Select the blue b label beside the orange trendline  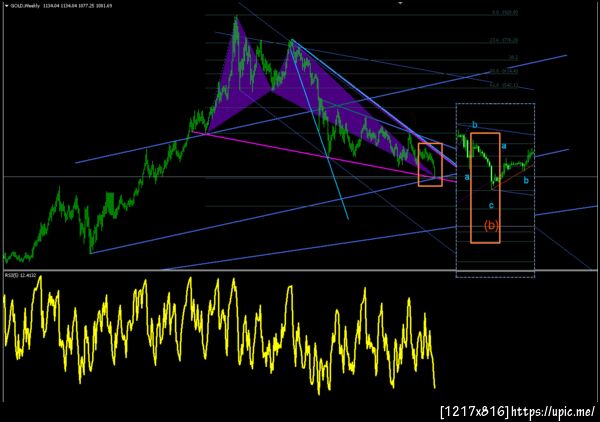coord(526,180)
